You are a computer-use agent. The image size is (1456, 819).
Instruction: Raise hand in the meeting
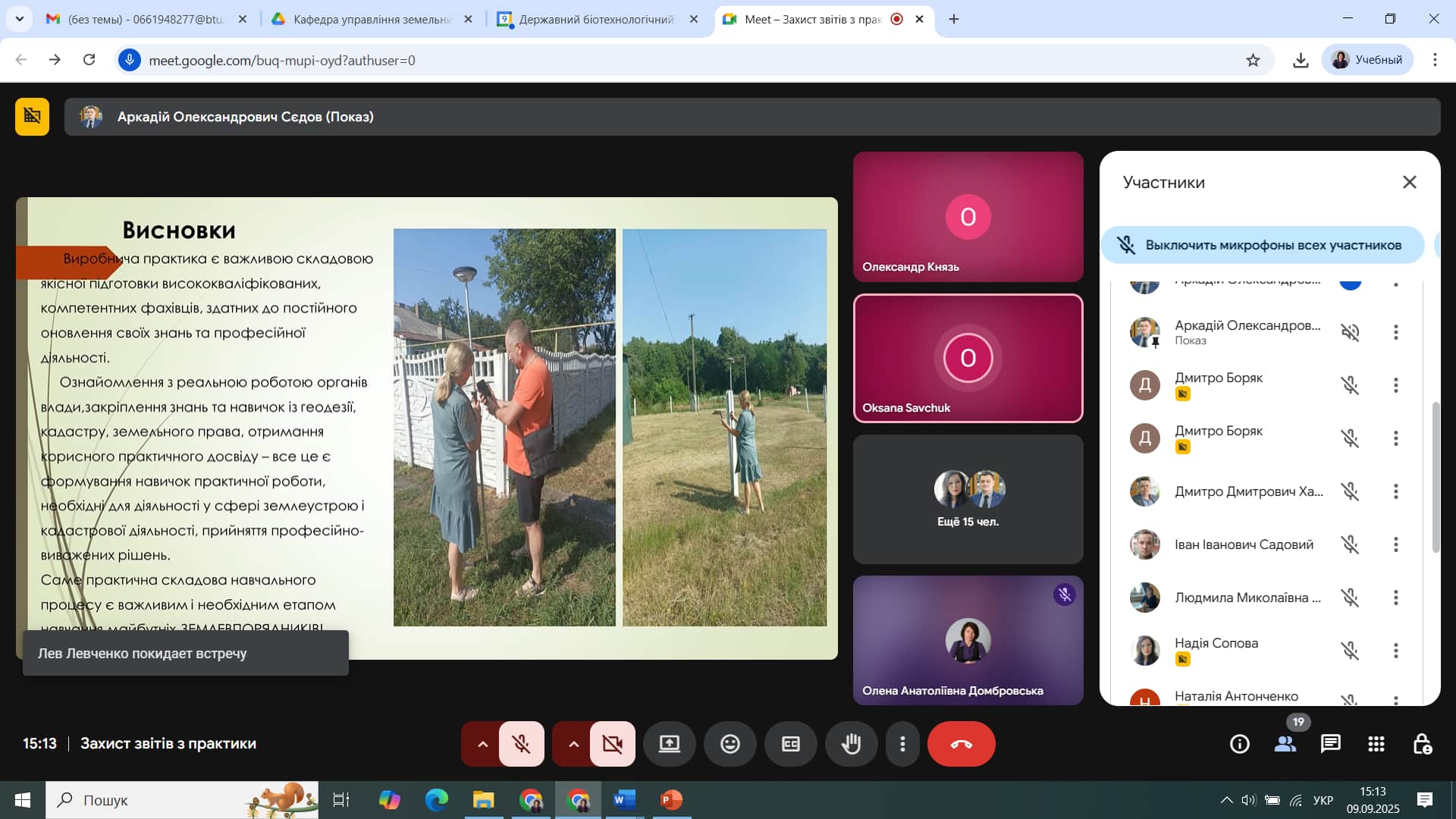pyautogui.click(x=852, y=744)
